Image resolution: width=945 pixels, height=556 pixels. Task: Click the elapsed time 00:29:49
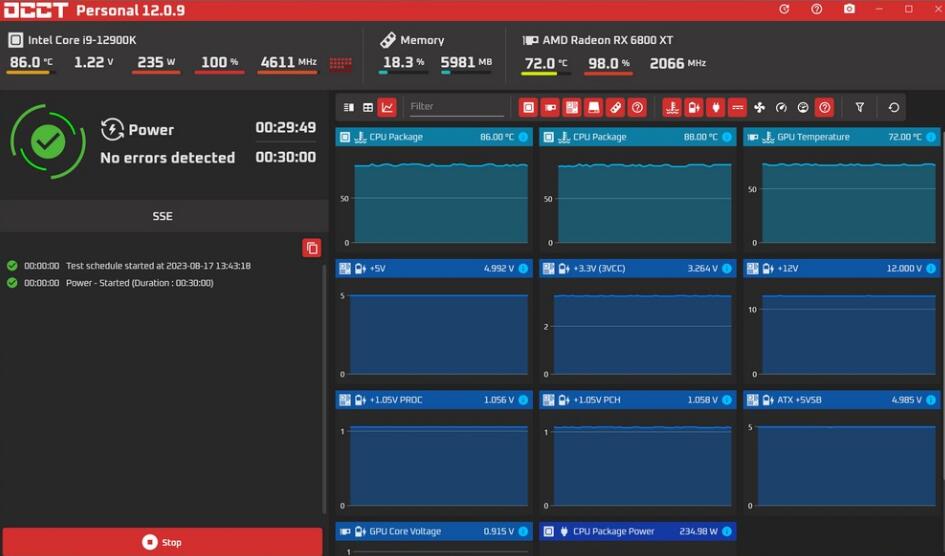click(286, 127)
